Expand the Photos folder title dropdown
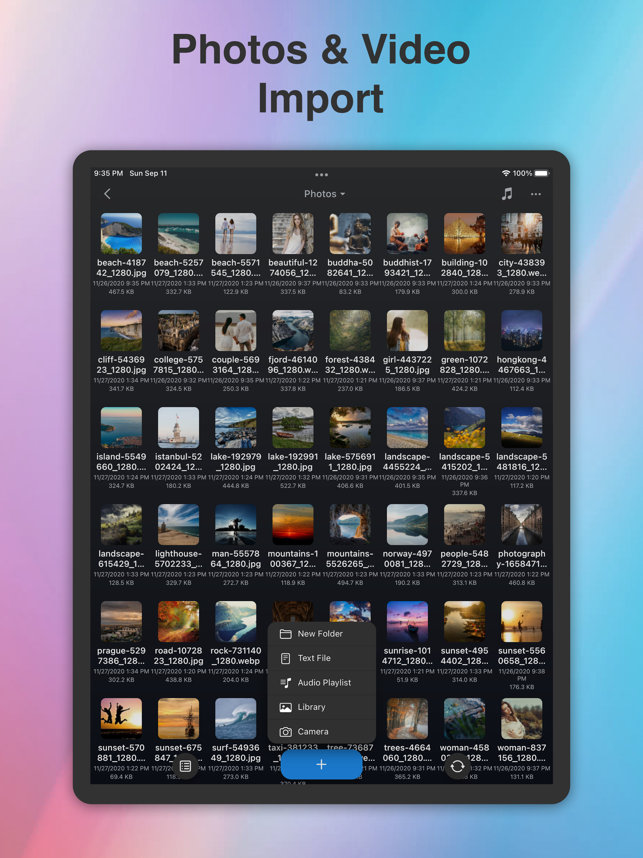The width and height of the screenshot is (643, 858). point(324,194)
